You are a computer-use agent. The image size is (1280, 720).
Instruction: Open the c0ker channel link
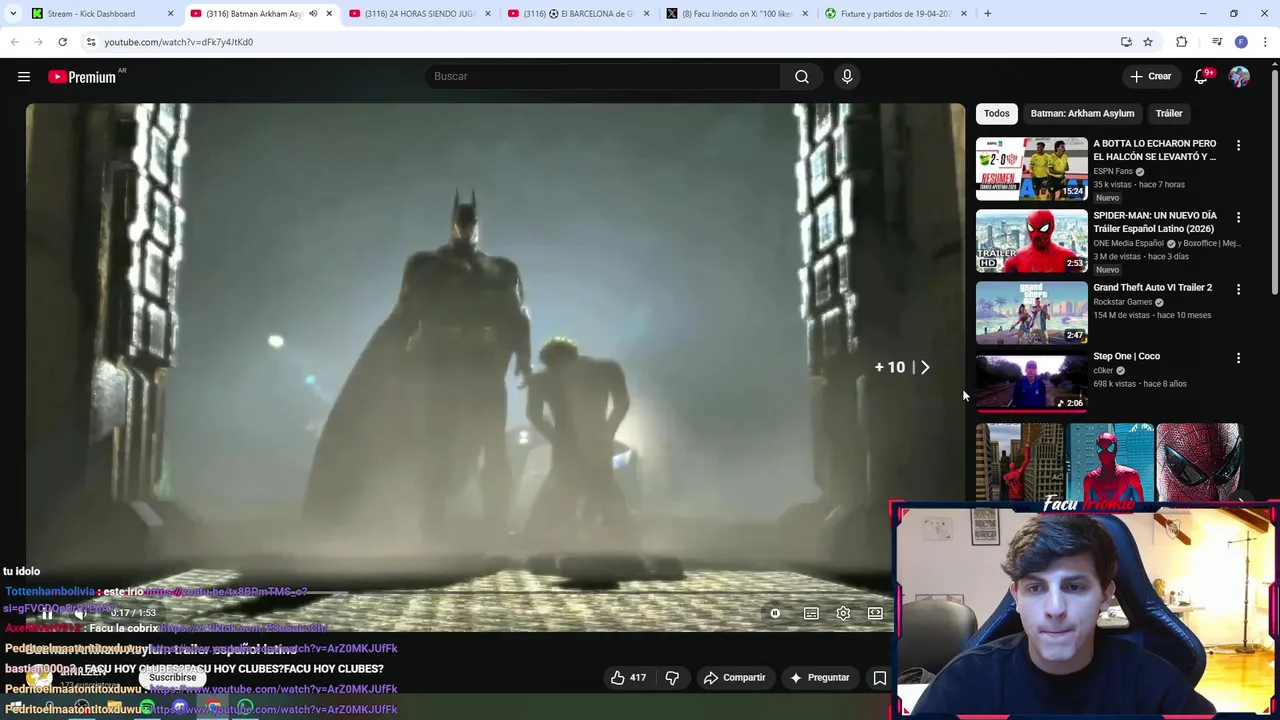(1103, 371)
